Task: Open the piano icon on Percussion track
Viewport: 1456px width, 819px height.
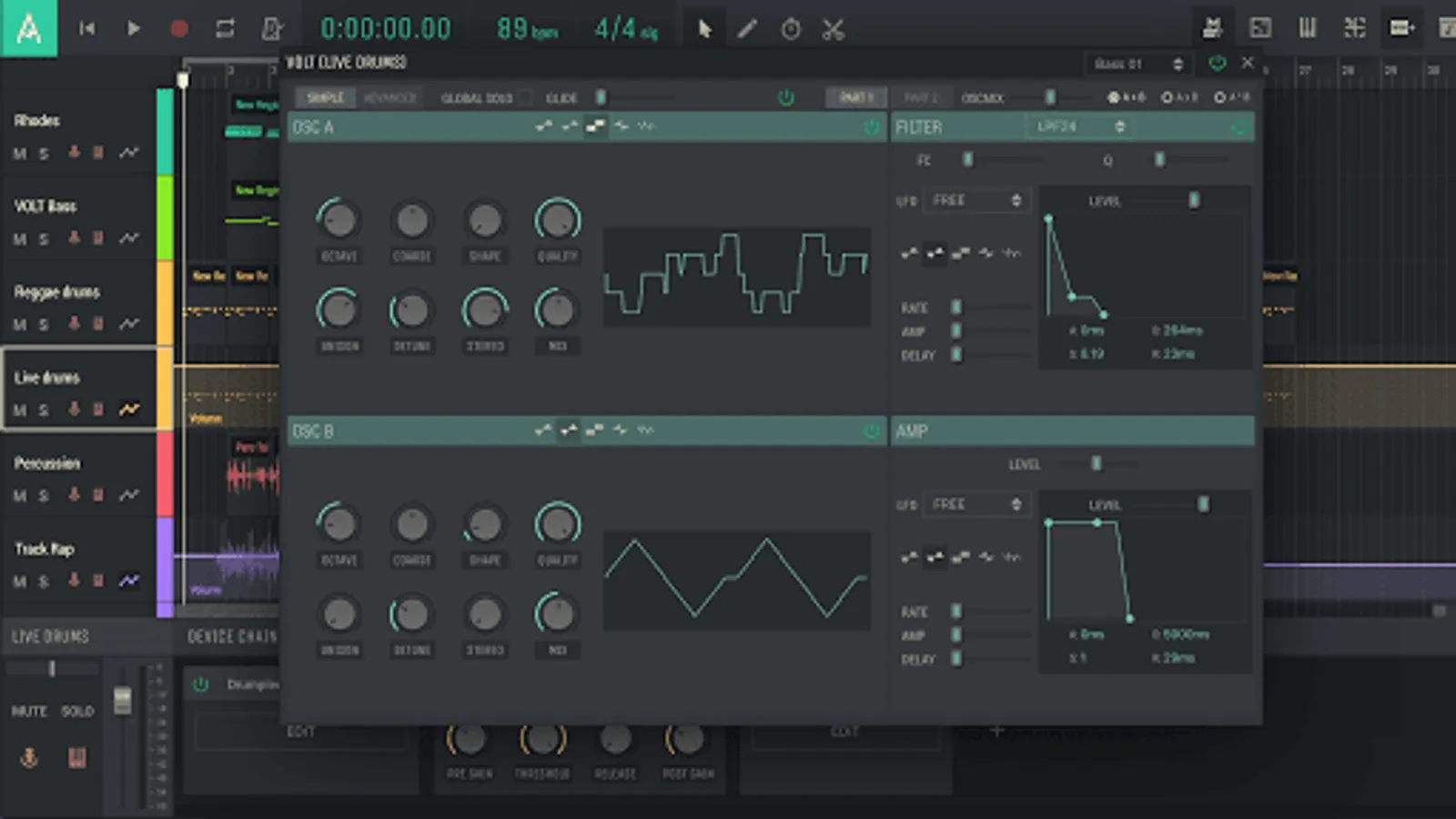Action: coord(98,495)
